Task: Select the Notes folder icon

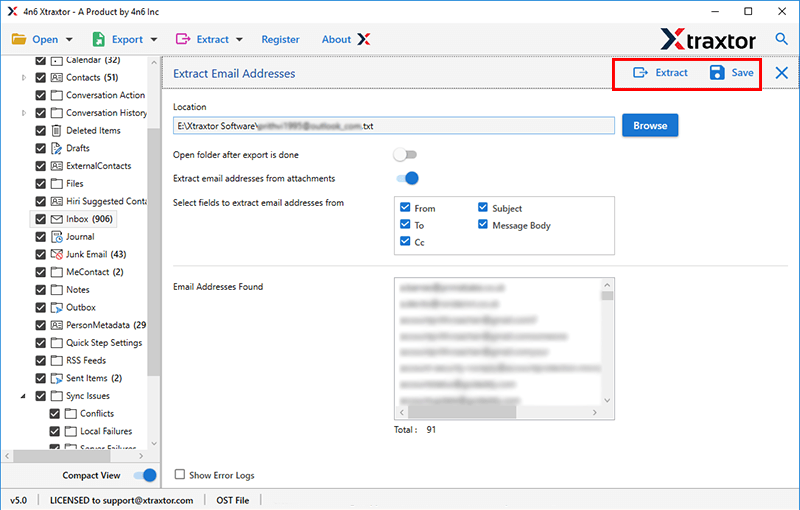Action: point(57,290)
